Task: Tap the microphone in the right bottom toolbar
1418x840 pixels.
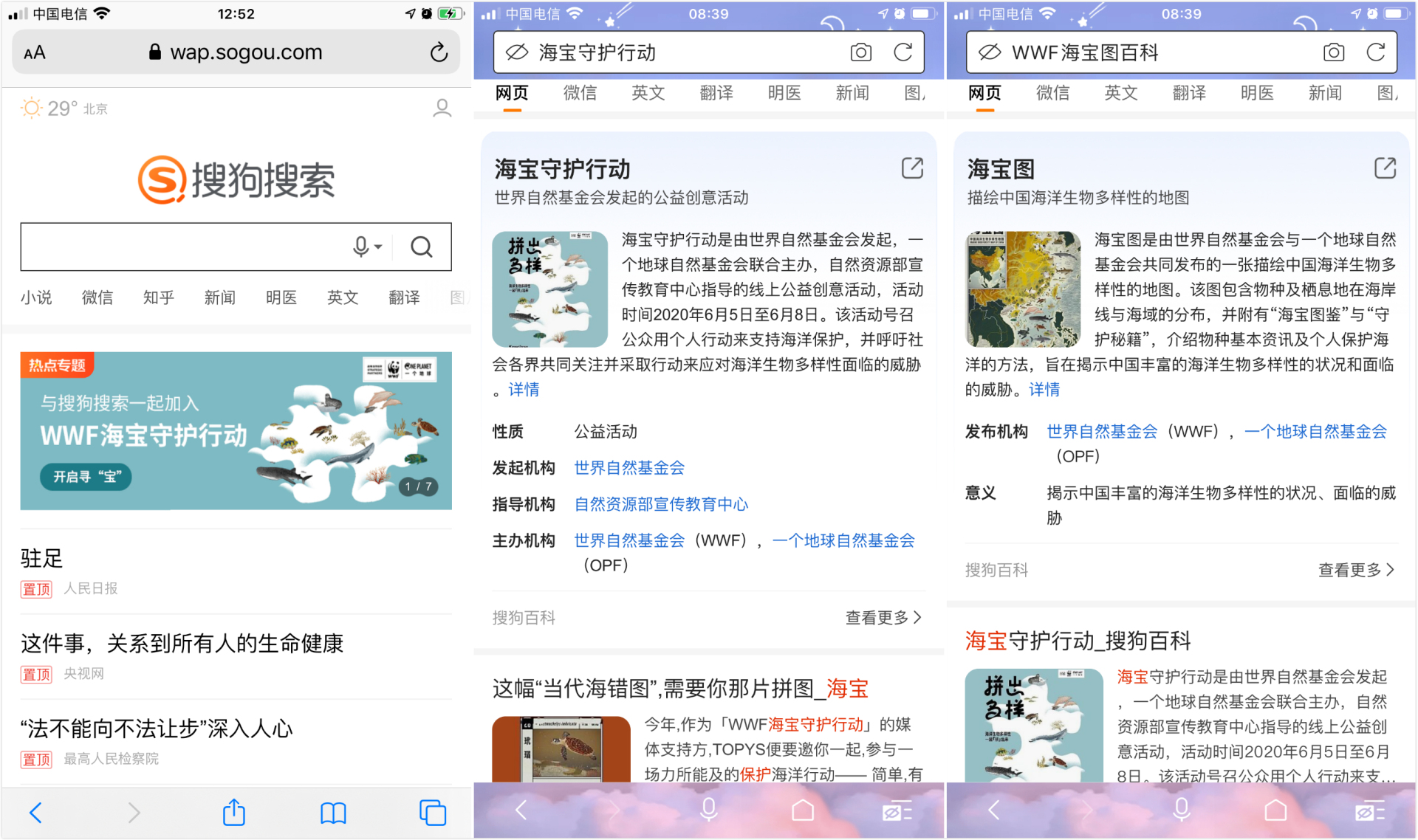Action: pyautogui.click(x=1181, y=810)
